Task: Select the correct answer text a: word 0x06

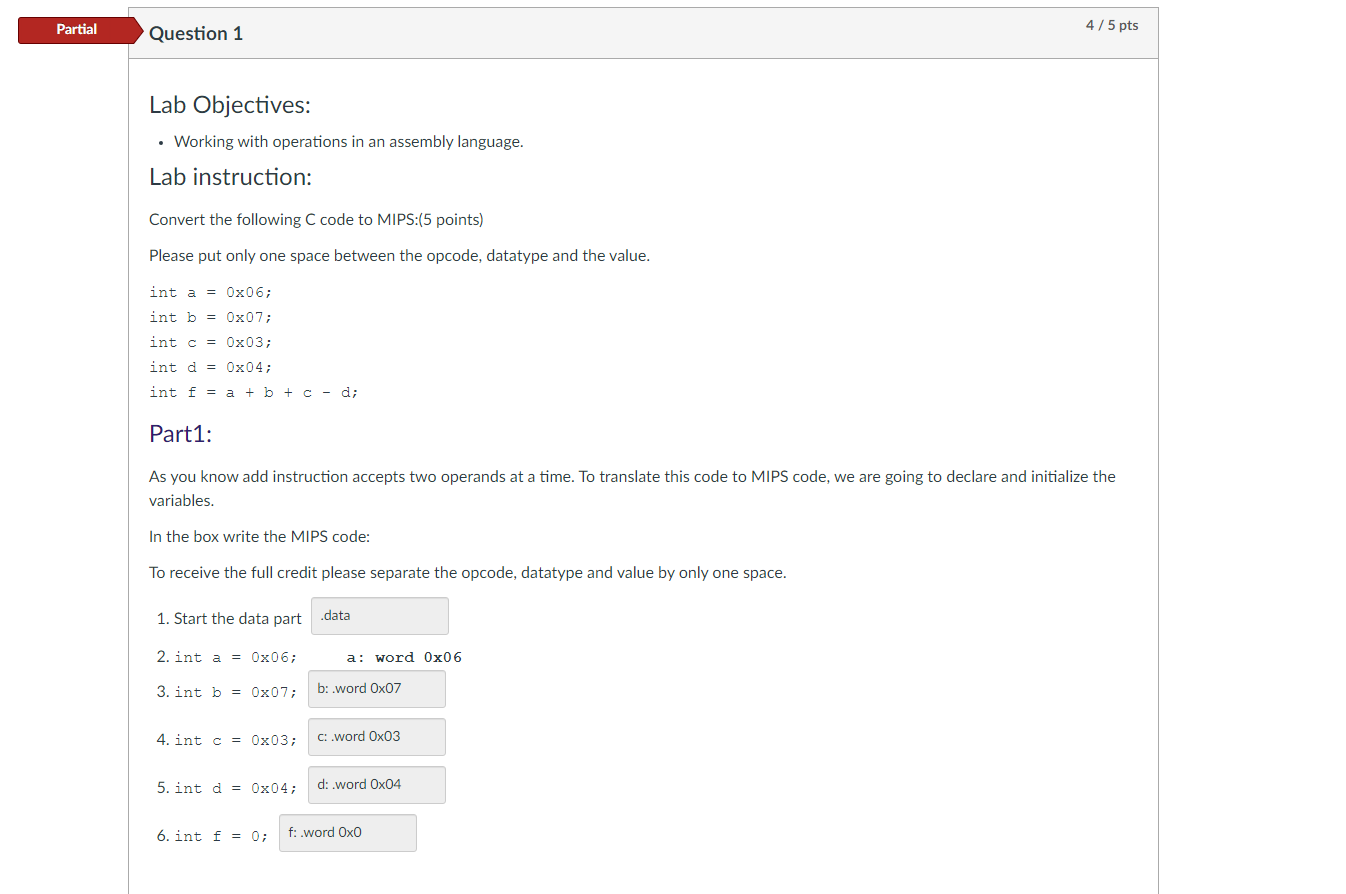Action: 404,657
